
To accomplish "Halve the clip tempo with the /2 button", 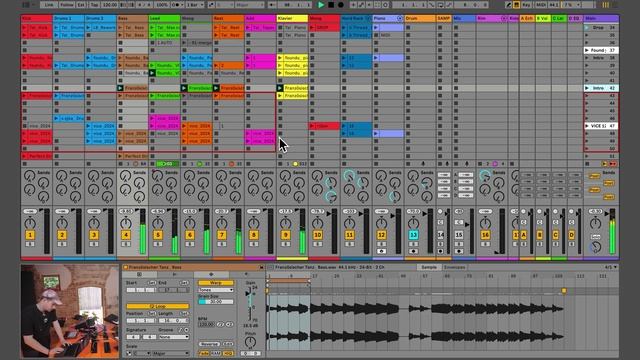I will (221, 324).
